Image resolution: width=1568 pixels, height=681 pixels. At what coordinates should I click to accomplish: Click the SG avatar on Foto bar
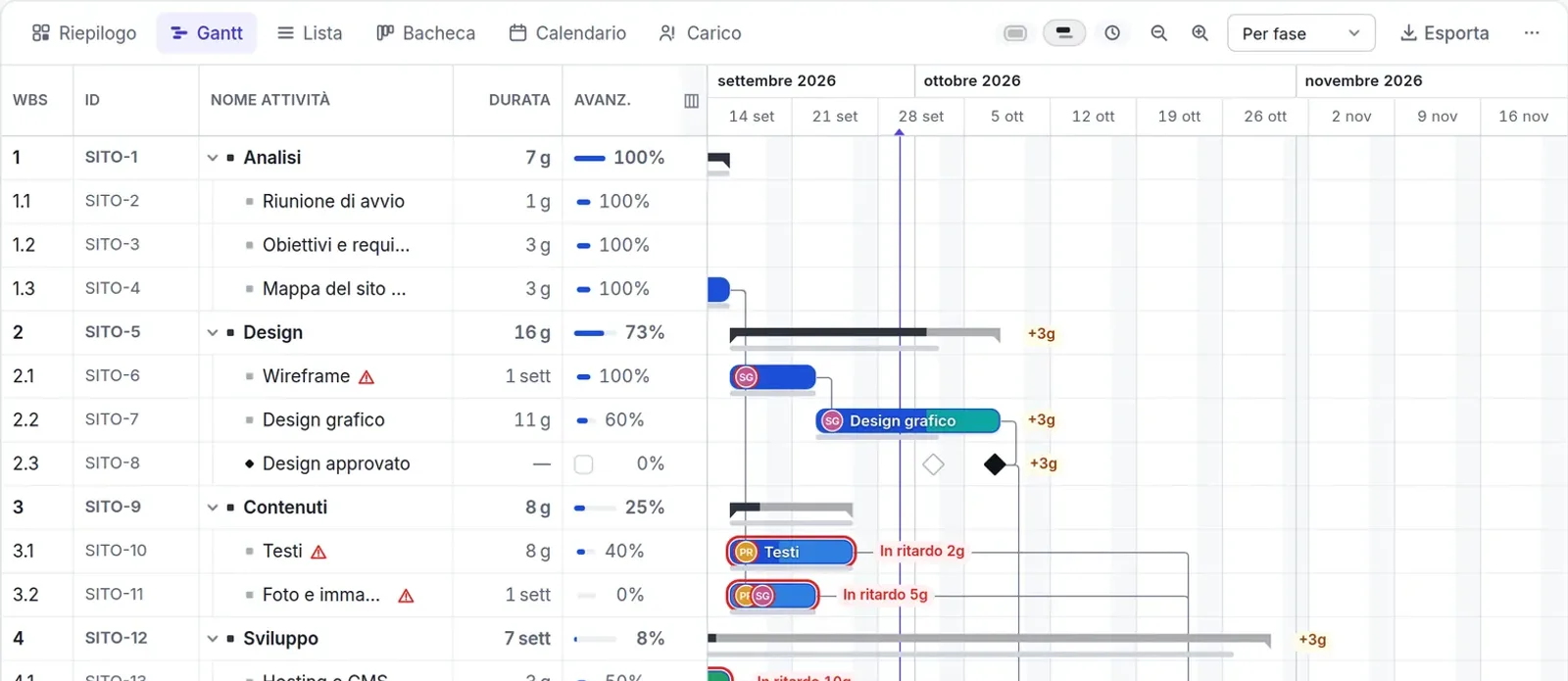(x=762, y=596)
